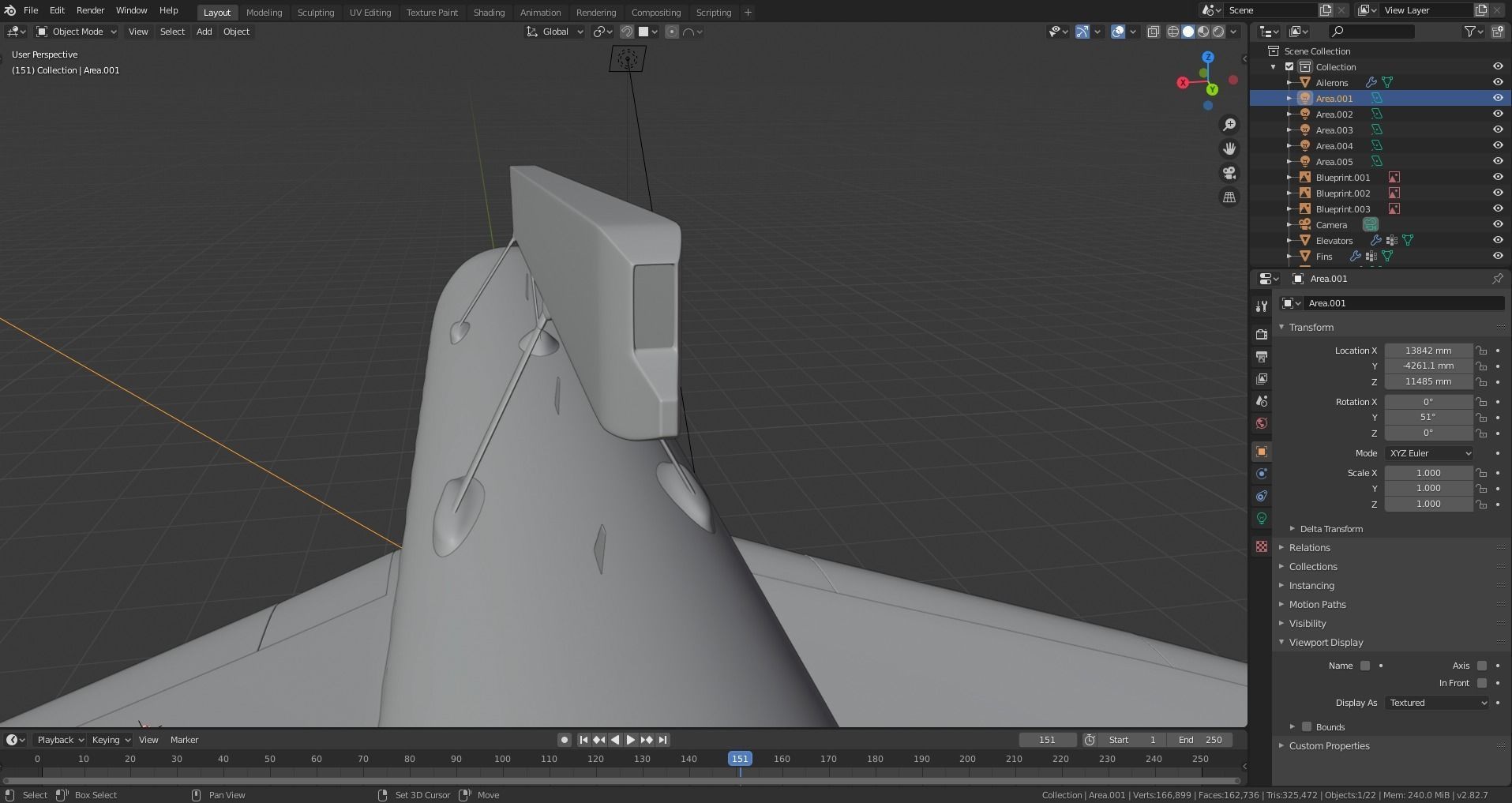Toggle show overlays button
This screenshot has height=803, width=1512.
(x=1118, y=32)
